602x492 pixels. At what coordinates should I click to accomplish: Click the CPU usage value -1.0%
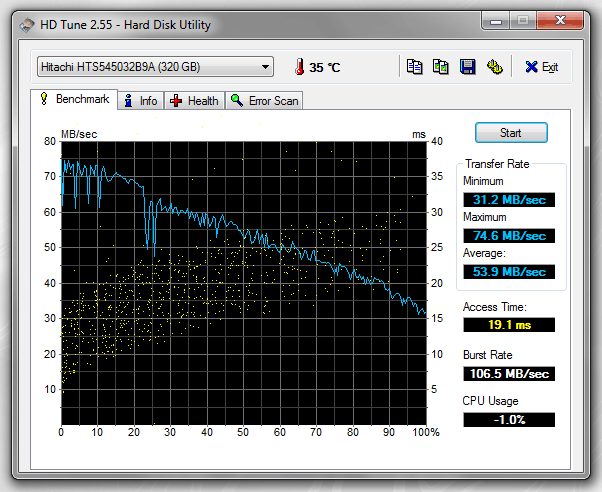click(509, 420)
